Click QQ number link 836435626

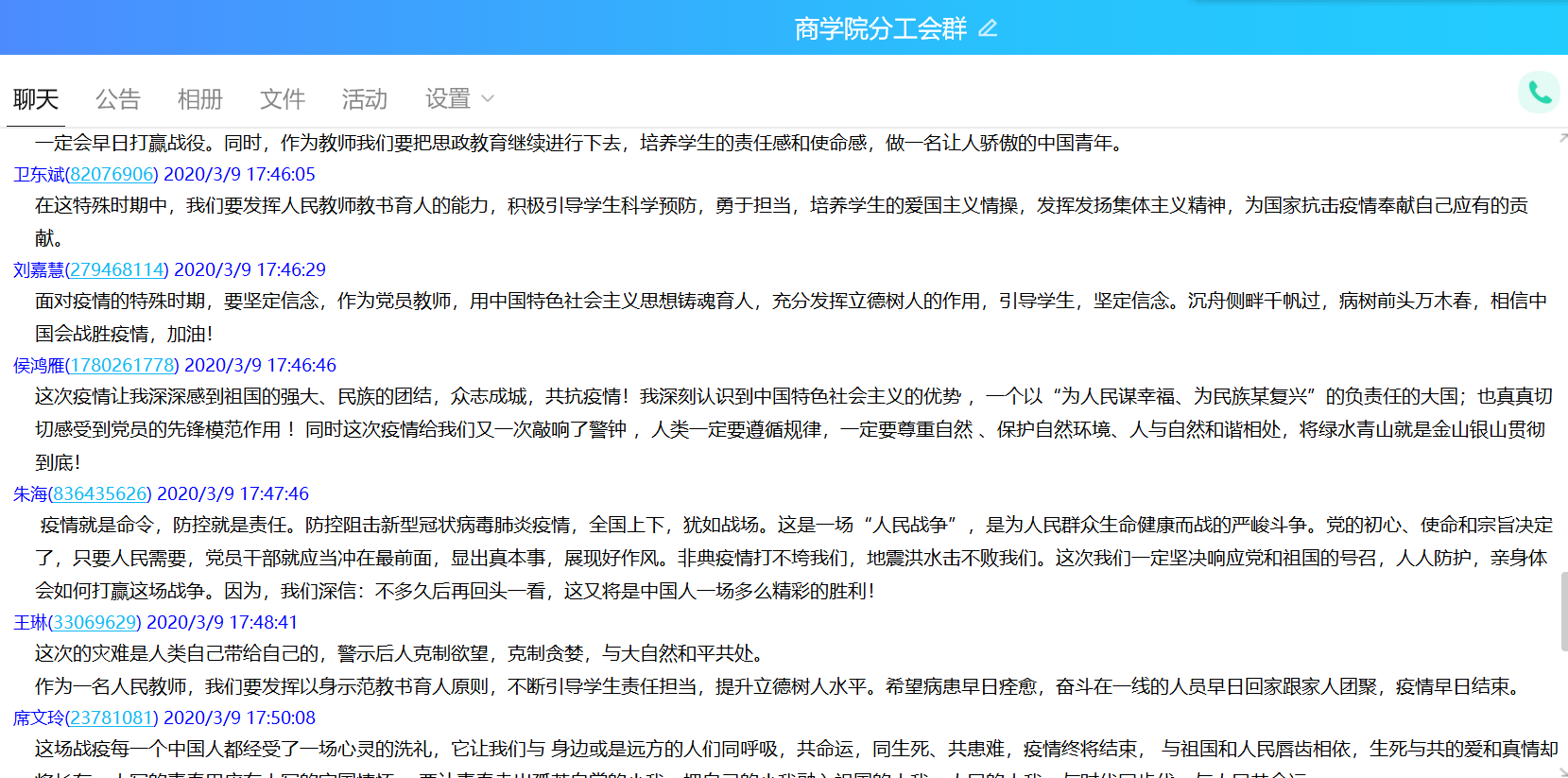(x=99, y=493)
